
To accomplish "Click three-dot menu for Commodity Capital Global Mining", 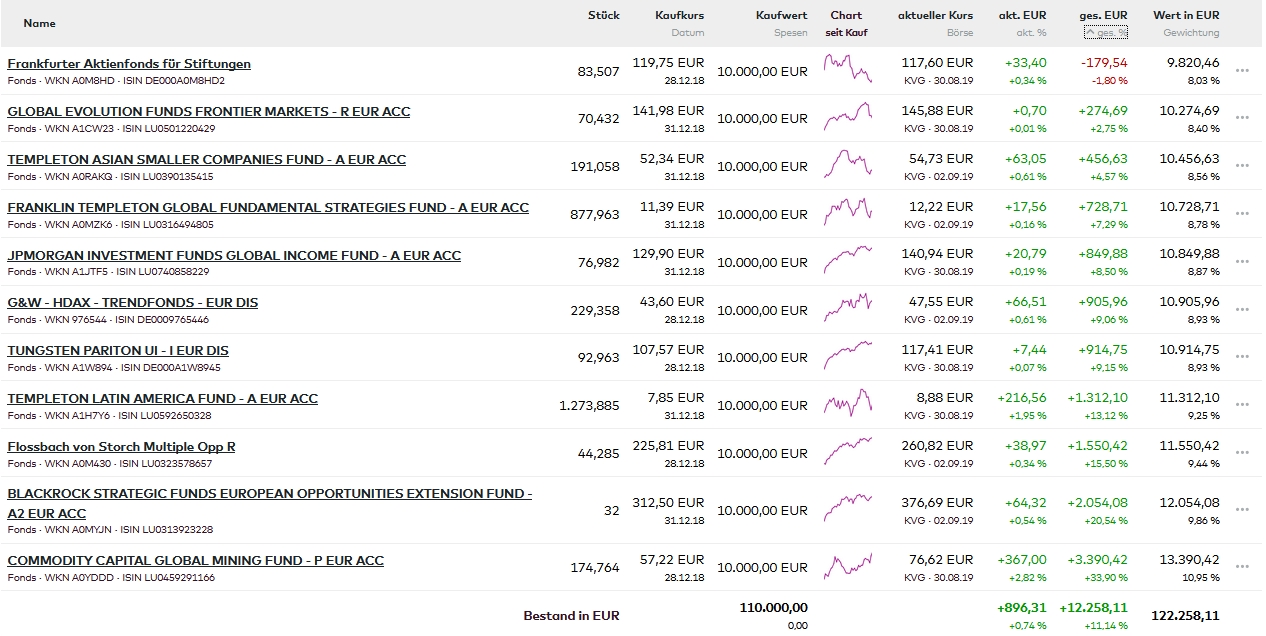I will 1242,567.
